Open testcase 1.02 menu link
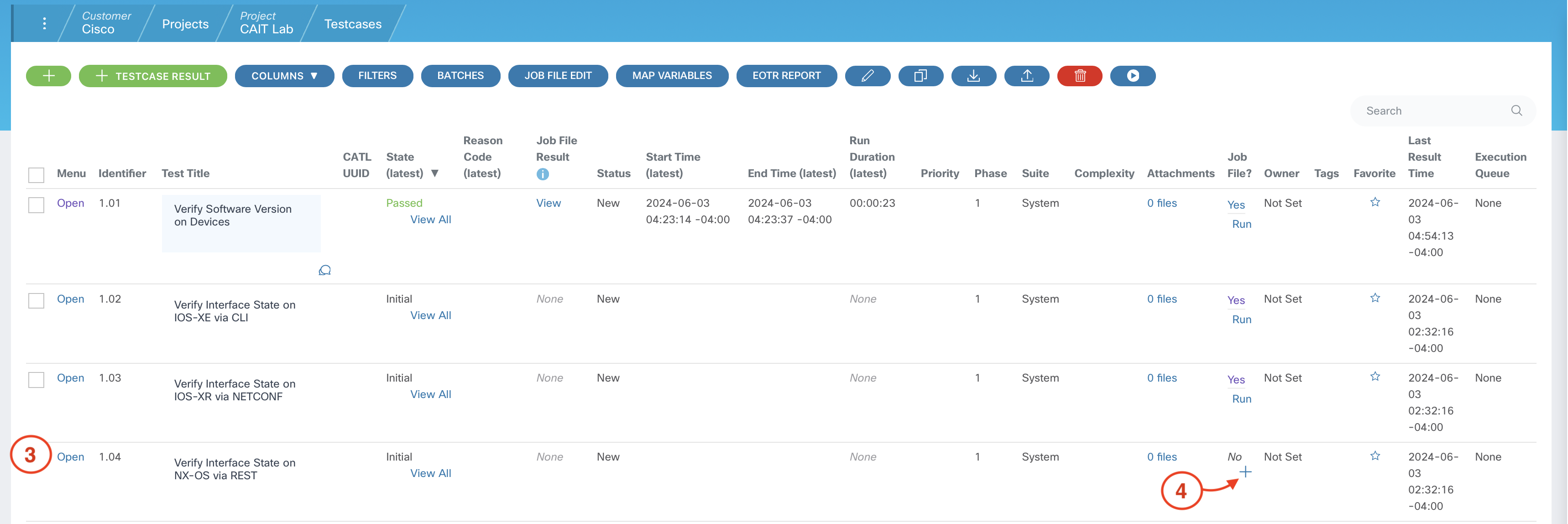The image size is (1568, 524). (71, 299)
